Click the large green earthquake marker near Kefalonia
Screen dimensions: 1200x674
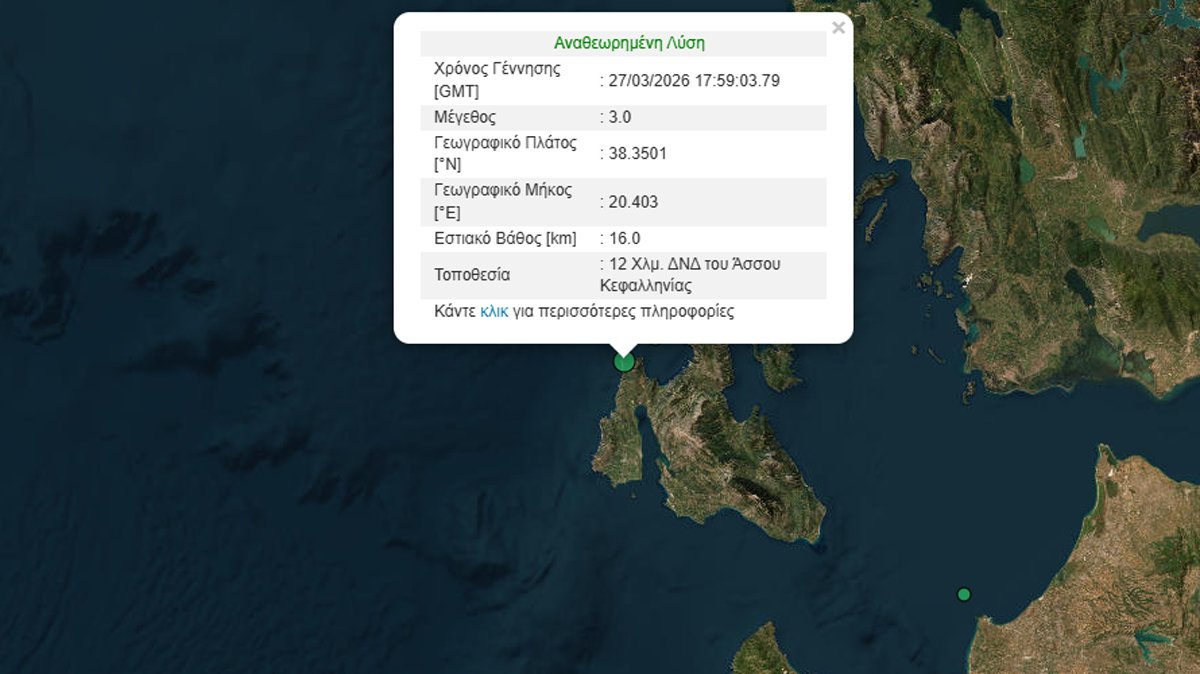pos(624,361)
